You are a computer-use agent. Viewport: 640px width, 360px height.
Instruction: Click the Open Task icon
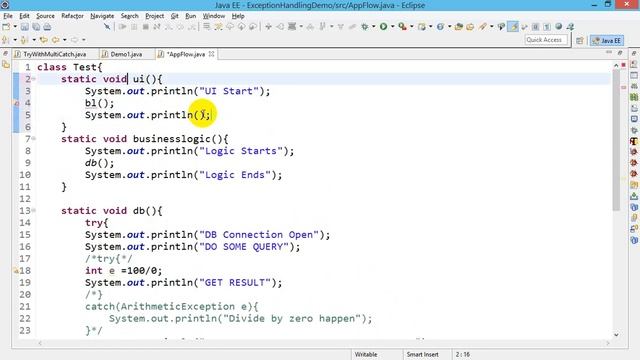(x=470, y=27)
